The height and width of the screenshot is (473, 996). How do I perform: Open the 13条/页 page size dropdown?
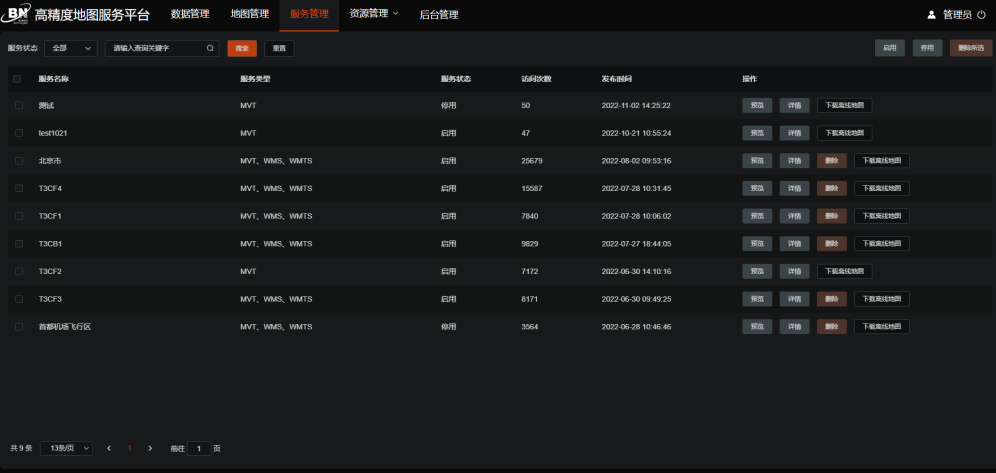[x=67, y=448]
